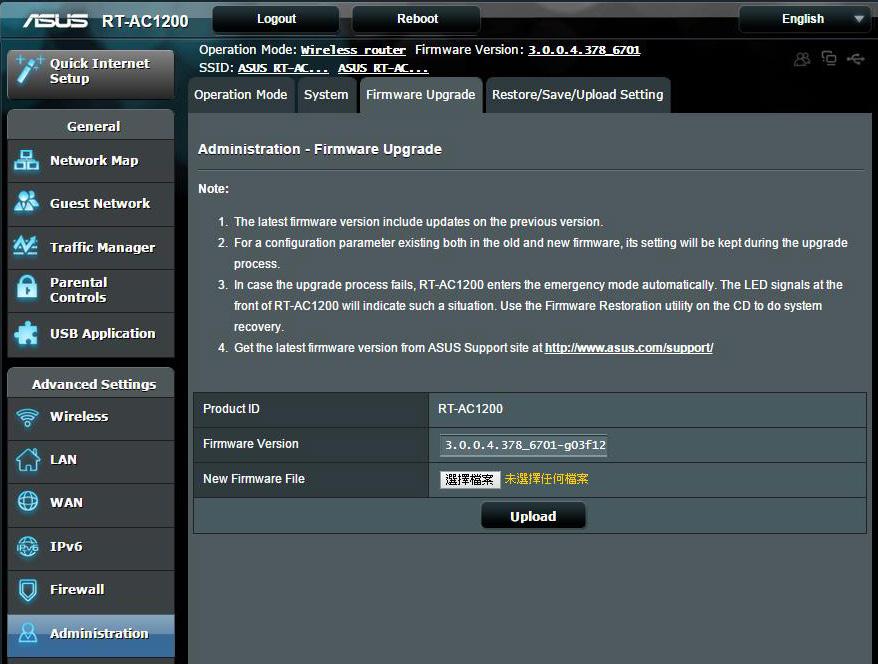Click the guest users status icon
This screenshot has height=664, width=878.
[x=802, y=59]
